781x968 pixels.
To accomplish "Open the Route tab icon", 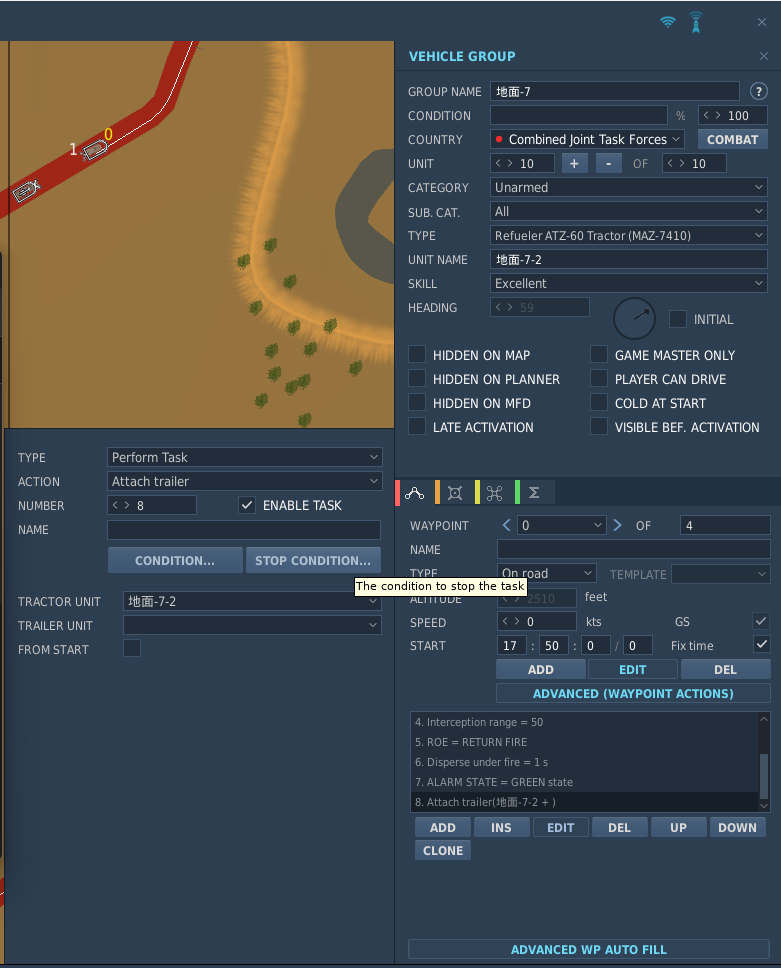I will click(x=414, y=493).
